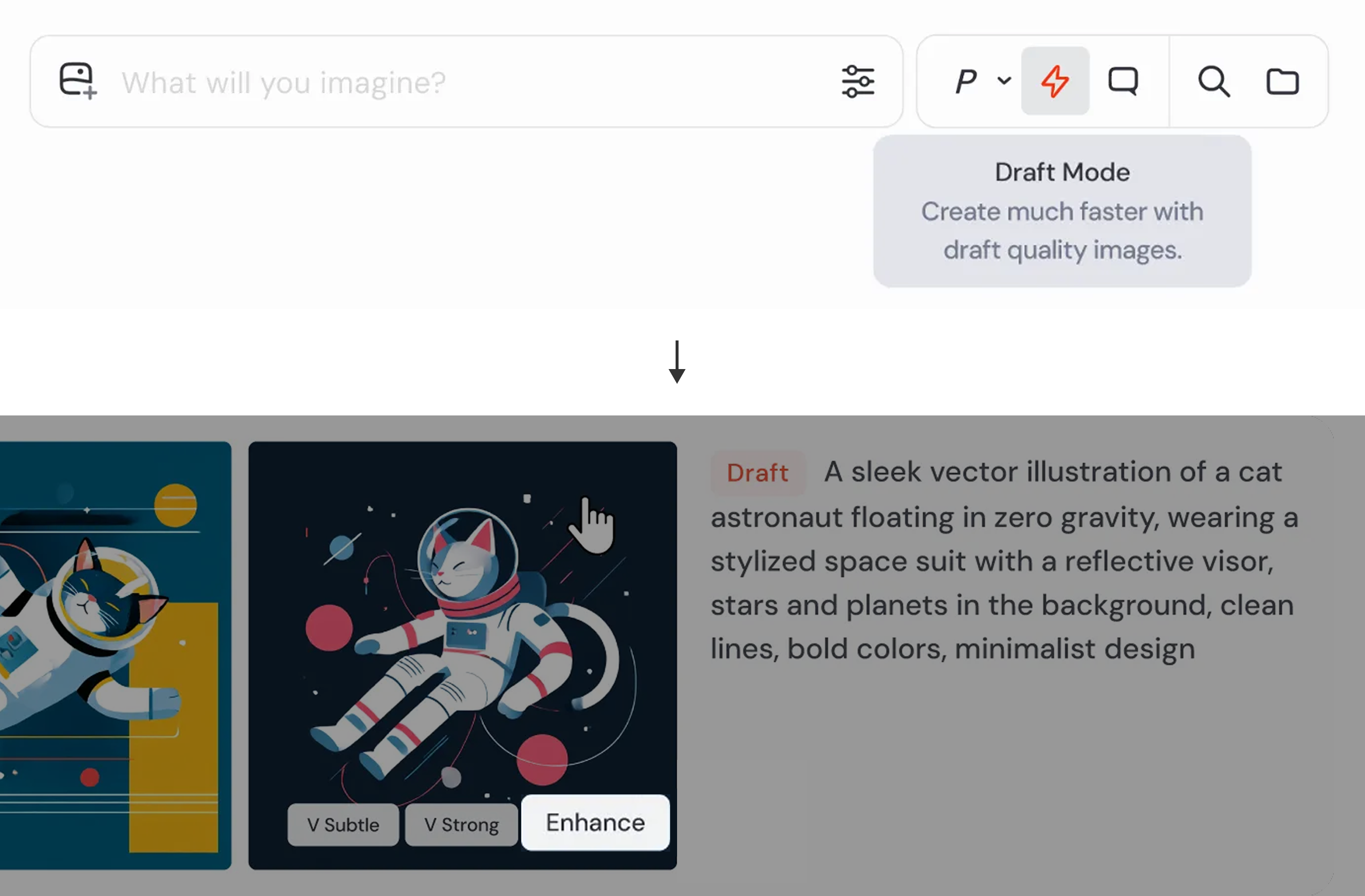Screen dimensions: 1365x896
Task: Click the red Draft tag label
Action: pyautogui.click(x=757, y=473)
